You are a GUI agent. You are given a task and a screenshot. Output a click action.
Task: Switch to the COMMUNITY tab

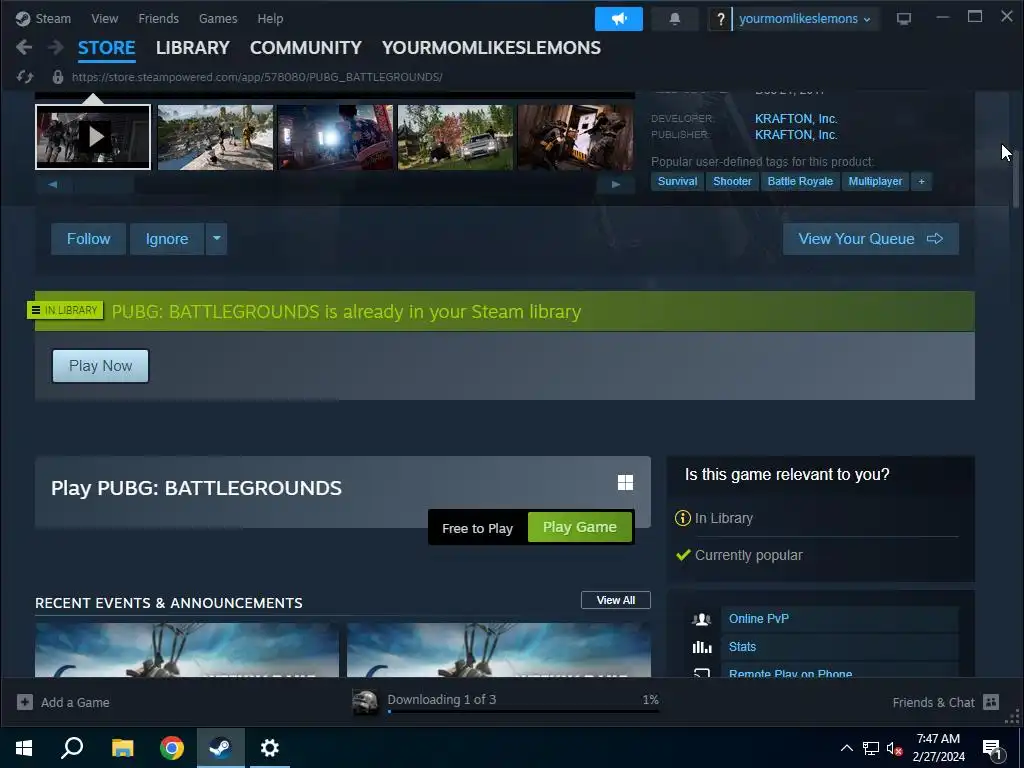click(306, 48)
